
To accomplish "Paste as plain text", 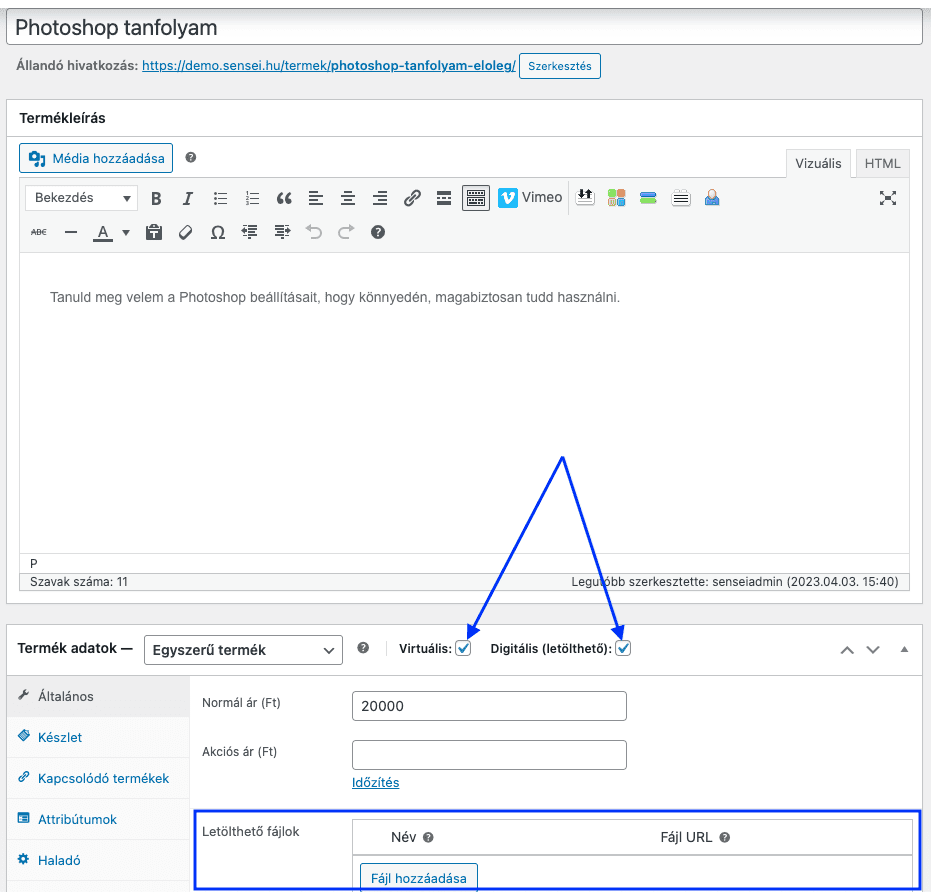I will [154, 232].
